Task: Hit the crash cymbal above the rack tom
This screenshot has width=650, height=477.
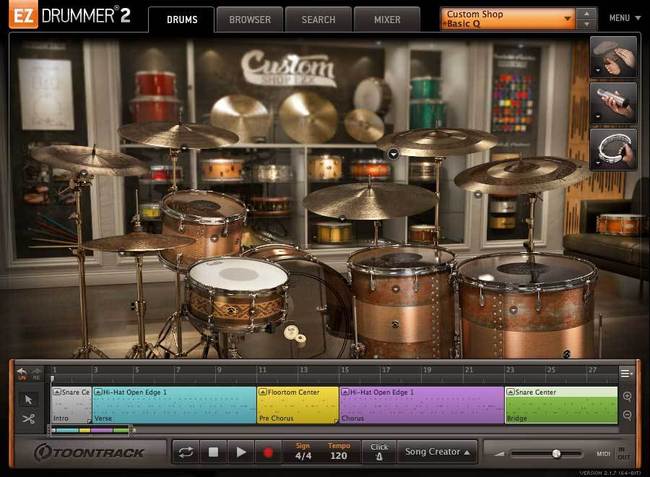Action: point(178,135)
